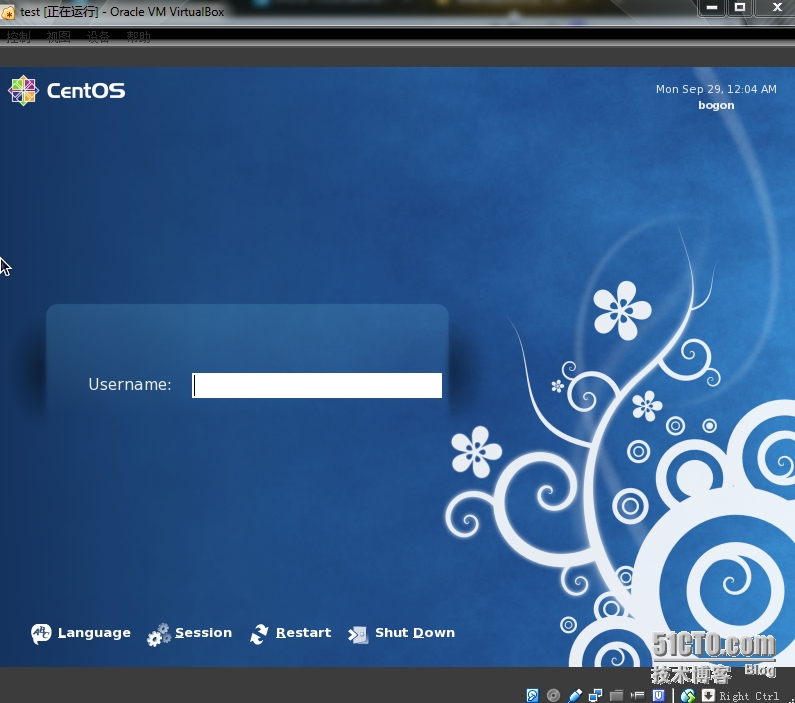This screenshot has width=795, height=703.
Task: Click the network adapters status icon
Action: 595,695
